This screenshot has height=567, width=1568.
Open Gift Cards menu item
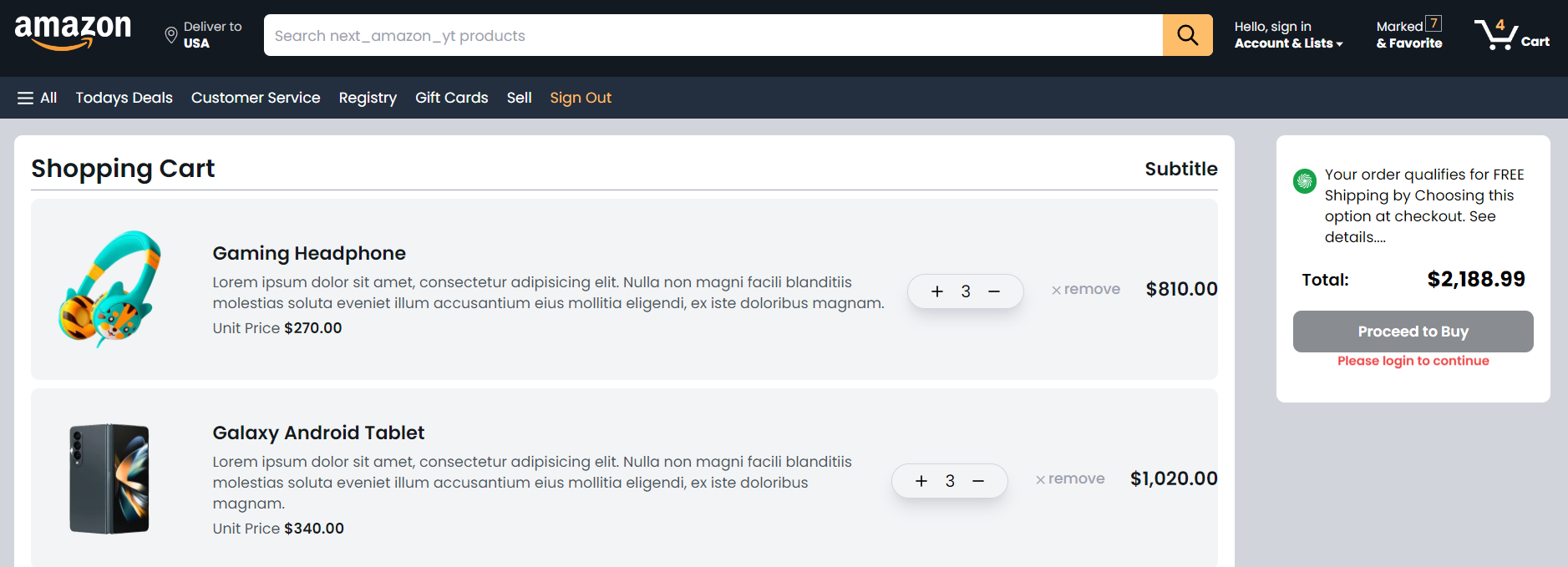pos(452,98)
